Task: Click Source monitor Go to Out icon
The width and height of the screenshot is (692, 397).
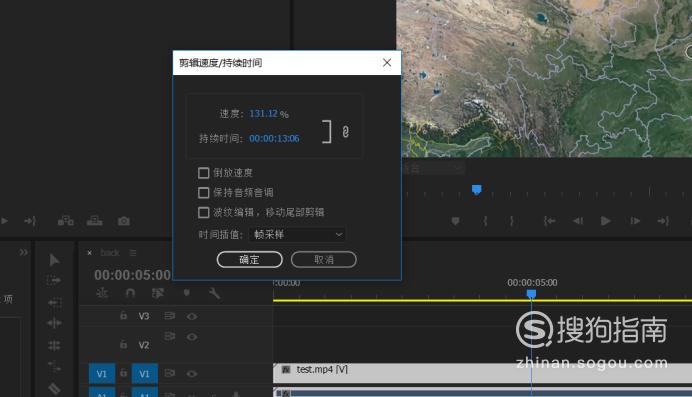Action: pos(30,221)
